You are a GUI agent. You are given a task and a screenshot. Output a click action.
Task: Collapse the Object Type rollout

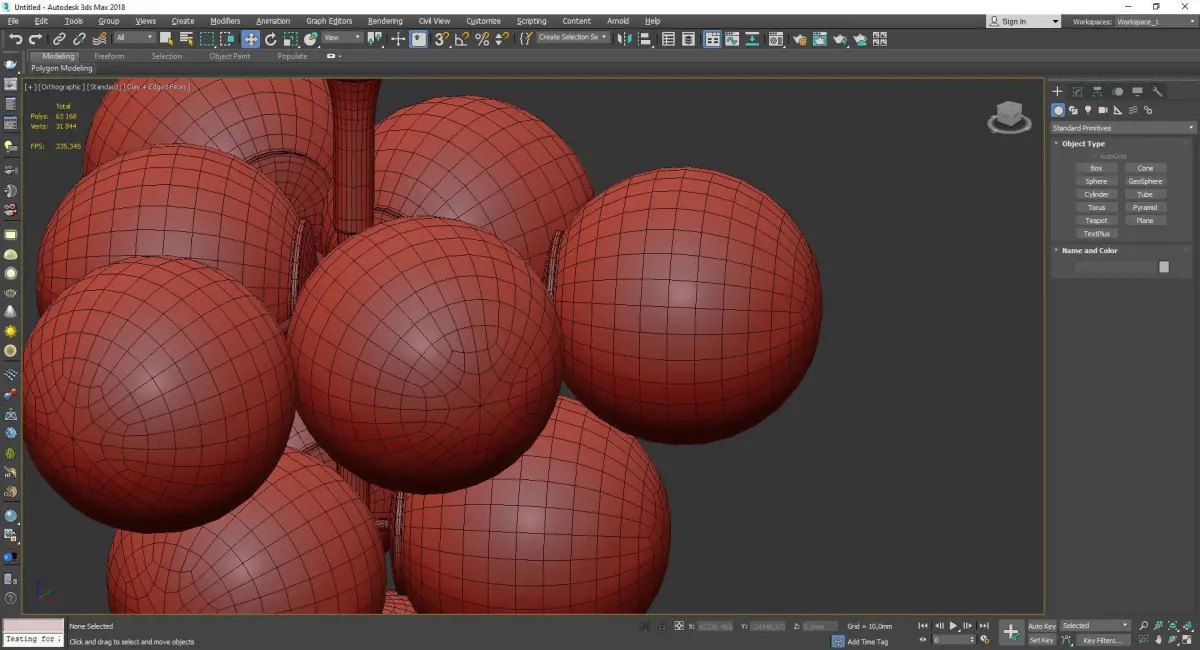coord(1083,144)
